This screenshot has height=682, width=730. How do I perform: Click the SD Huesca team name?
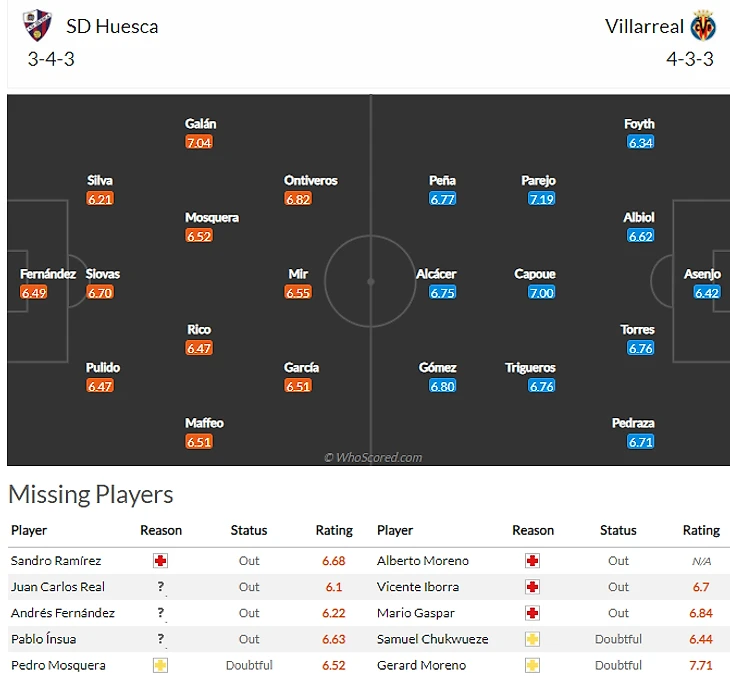coord(112,26)
